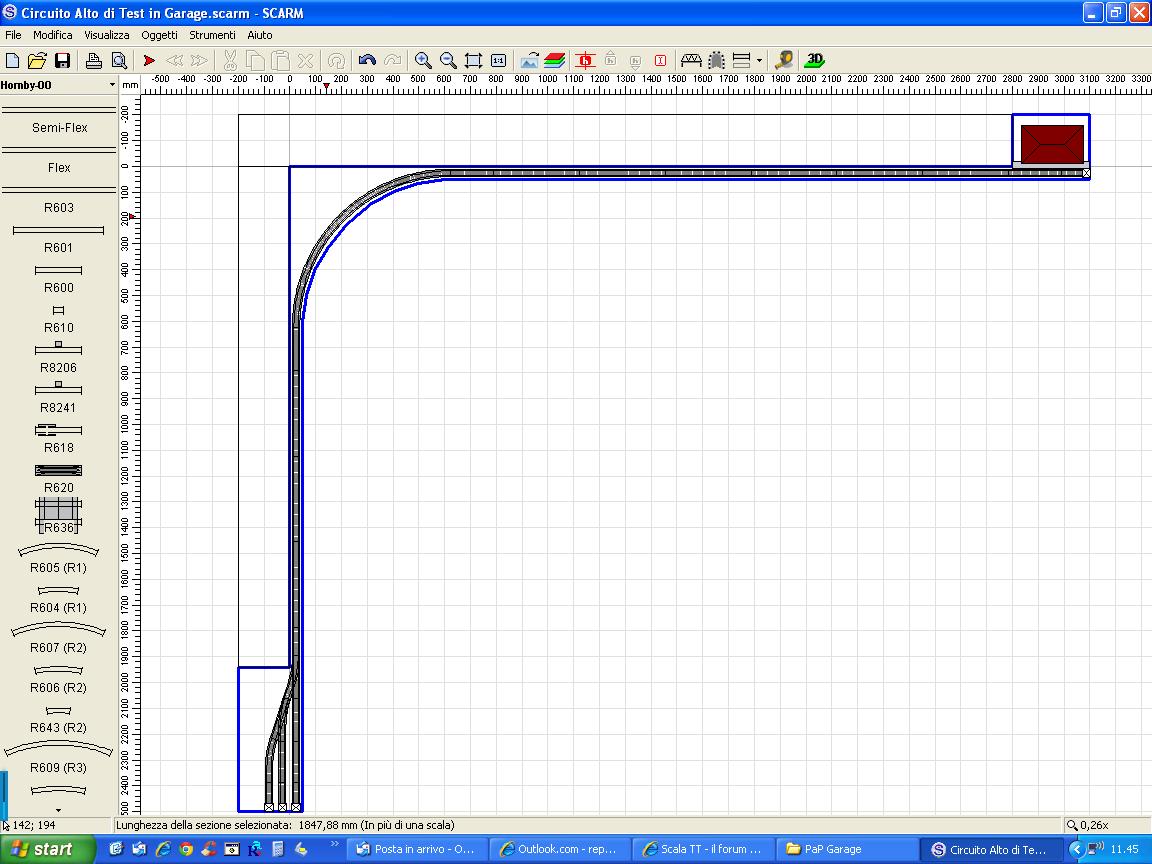Screen dimensions: 1152x864
Task: Pick the R607 (R2) curve
Action: click(x=59, y=638)
